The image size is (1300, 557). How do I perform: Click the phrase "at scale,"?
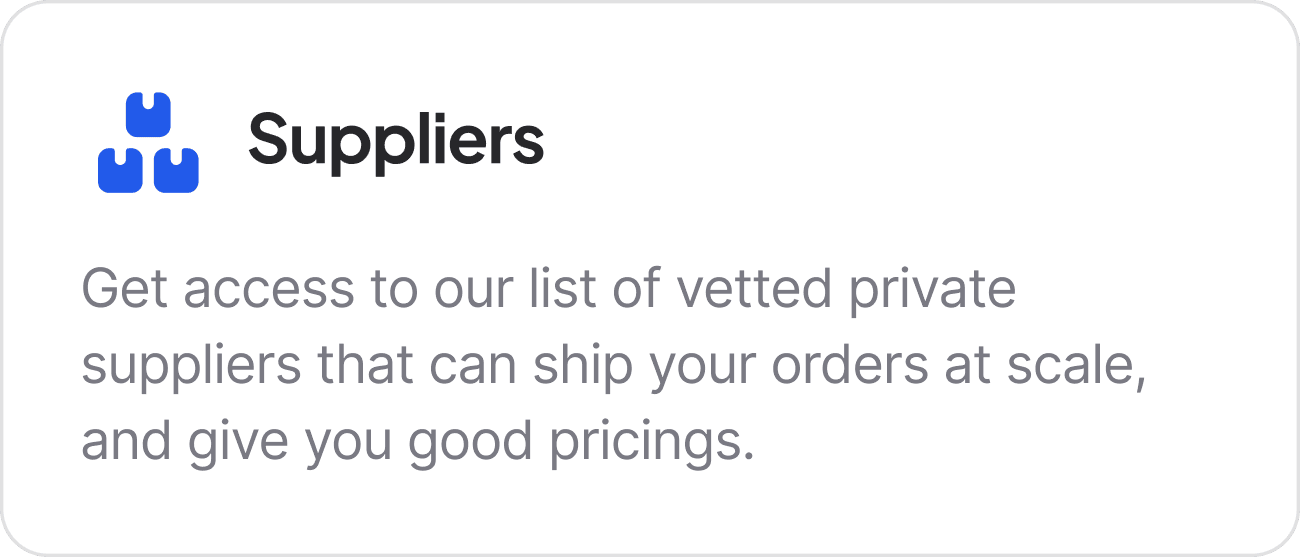pos(1013,367)
